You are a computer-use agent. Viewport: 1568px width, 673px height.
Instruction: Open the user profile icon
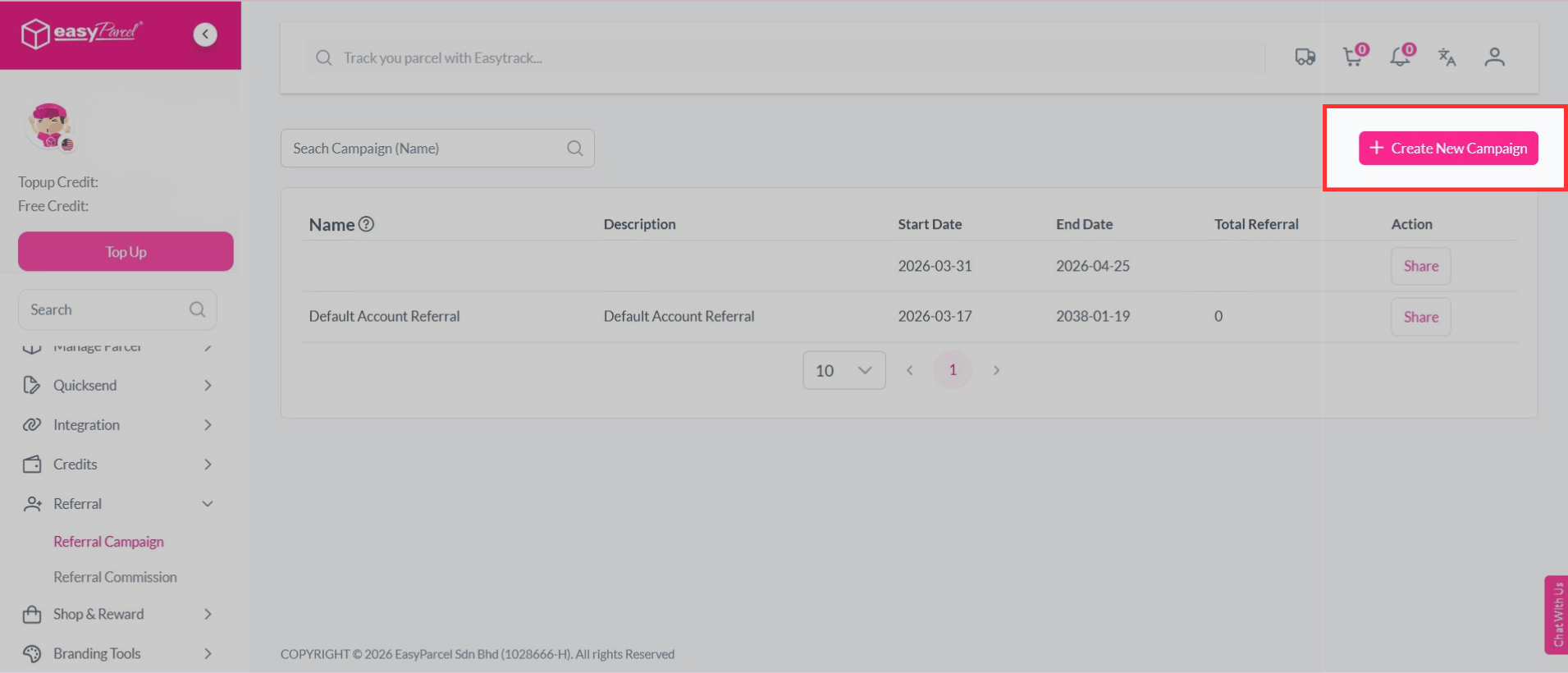point(1494,57)
